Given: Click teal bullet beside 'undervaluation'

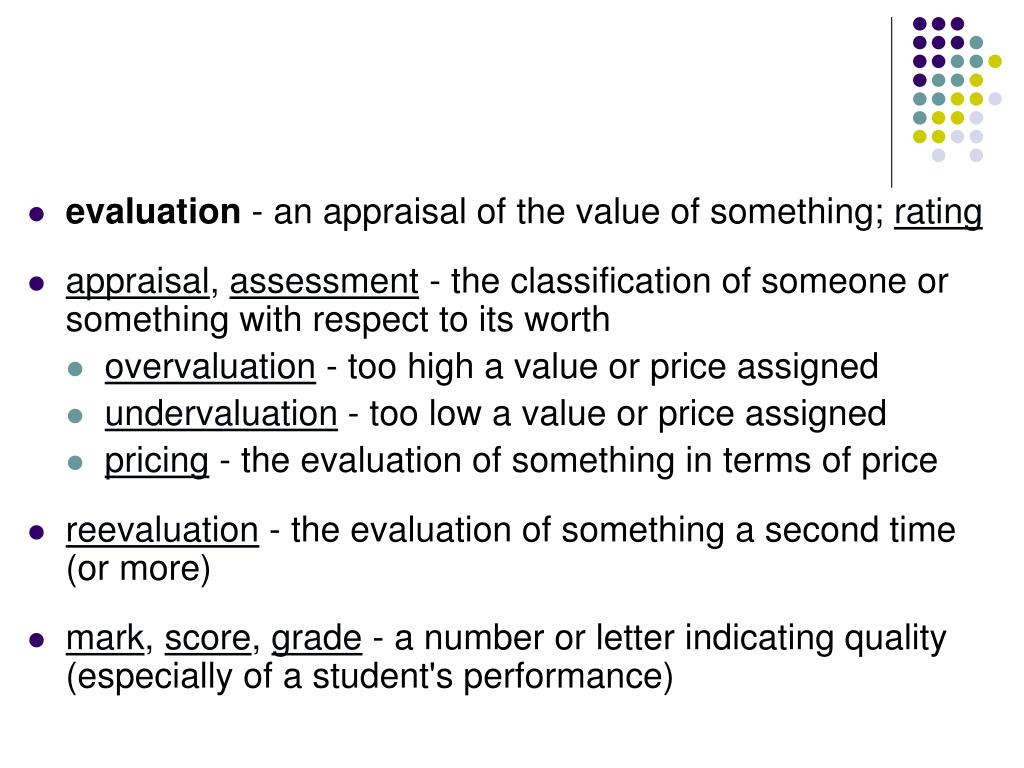Looking at the screenshot, I should [75, 415].
